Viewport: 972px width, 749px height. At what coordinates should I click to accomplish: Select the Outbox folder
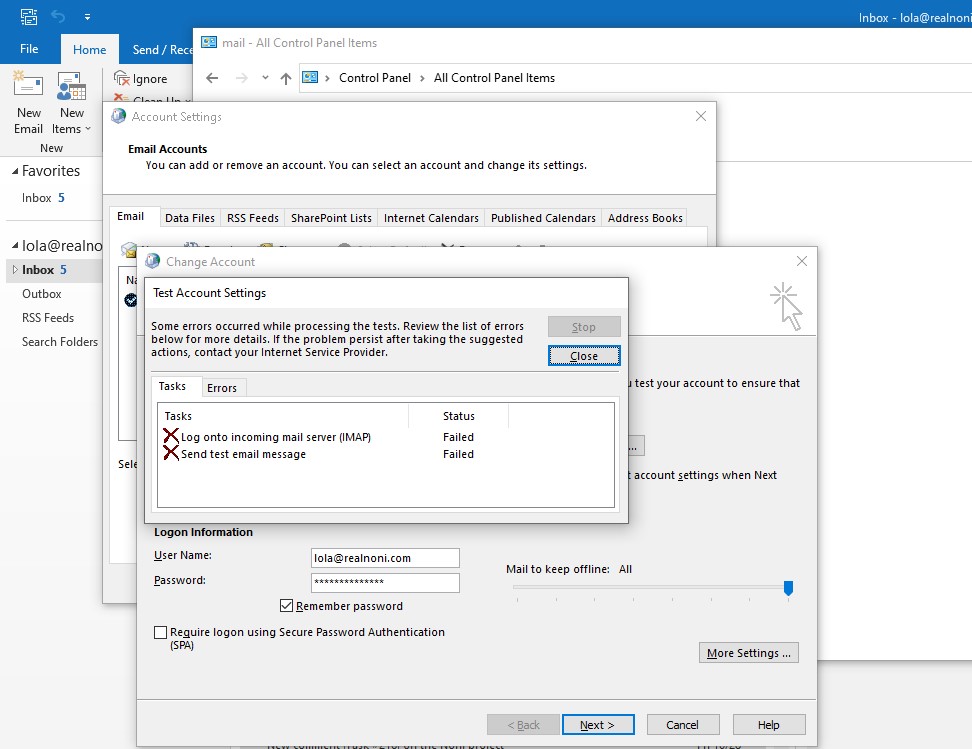42,294
